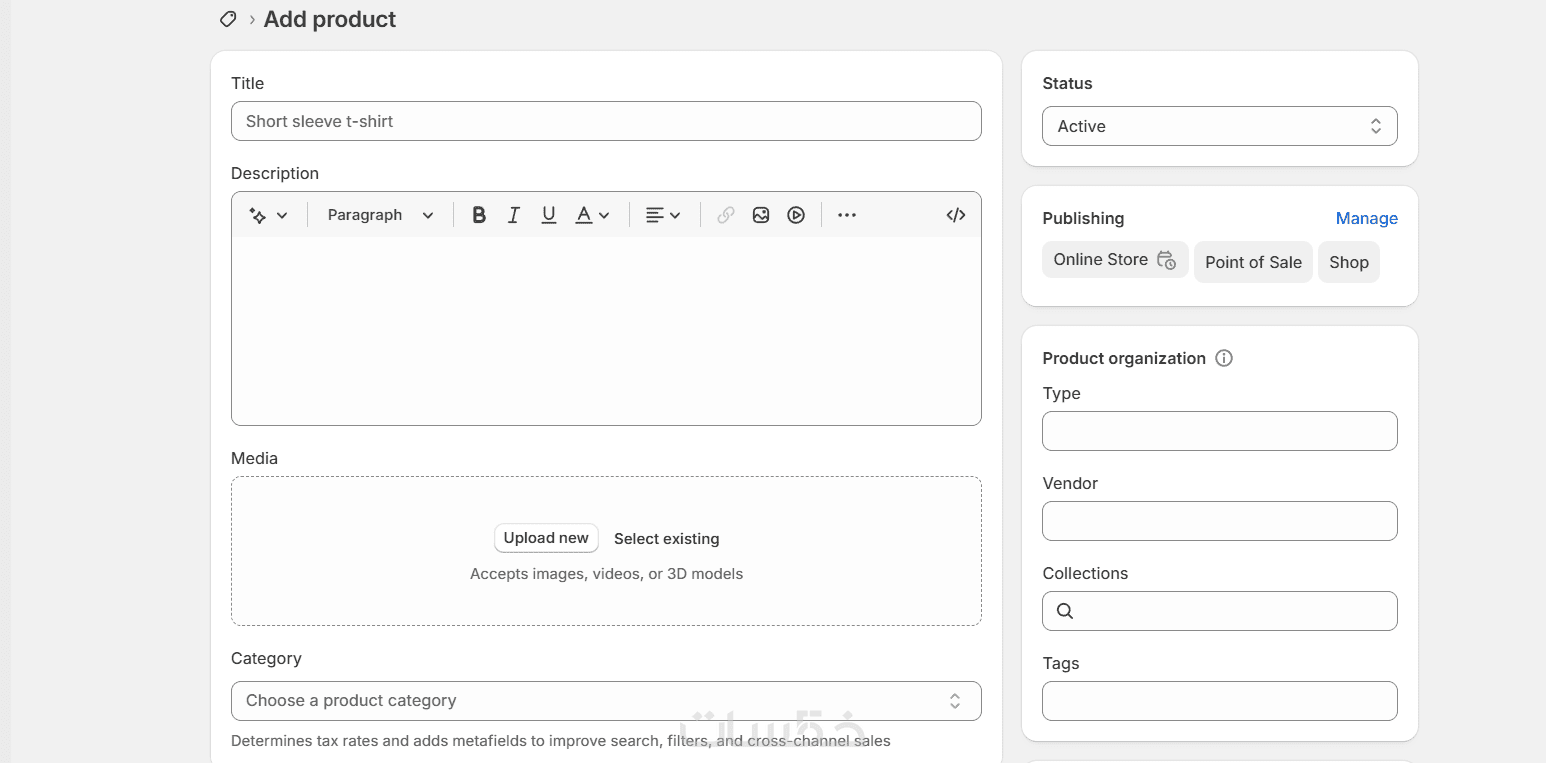
Task: Open AI magic text generation menu
Action: (x=268, y=215)
